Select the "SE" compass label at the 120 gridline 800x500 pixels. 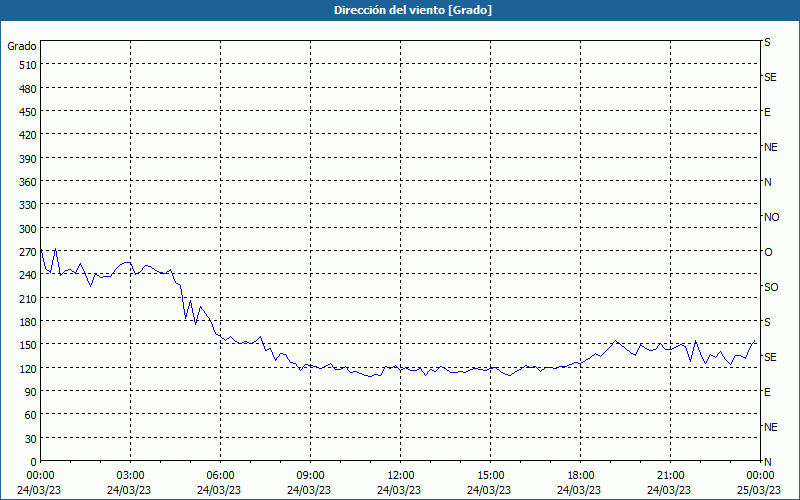770,357
